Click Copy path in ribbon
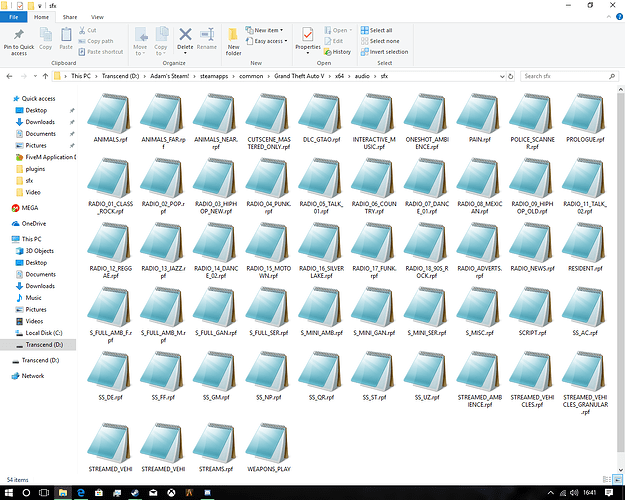Screen dimensions: 625x500 pyautogui.click(x=96, y=41)
